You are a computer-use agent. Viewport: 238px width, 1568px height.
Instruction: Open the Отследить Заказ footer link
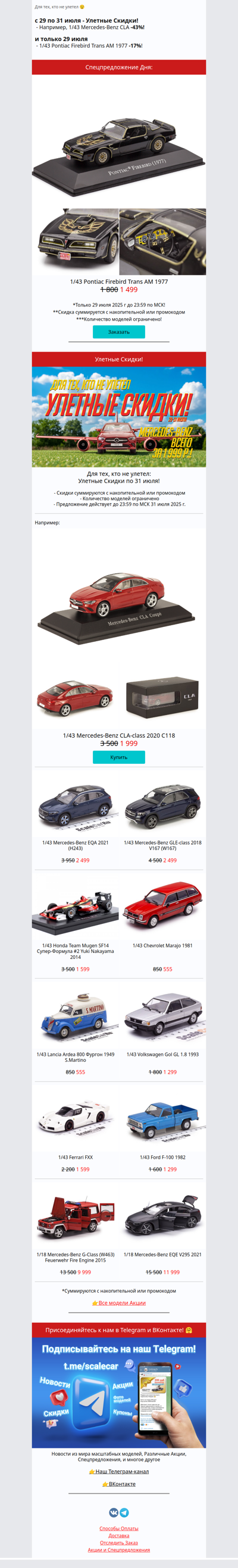118,1543
